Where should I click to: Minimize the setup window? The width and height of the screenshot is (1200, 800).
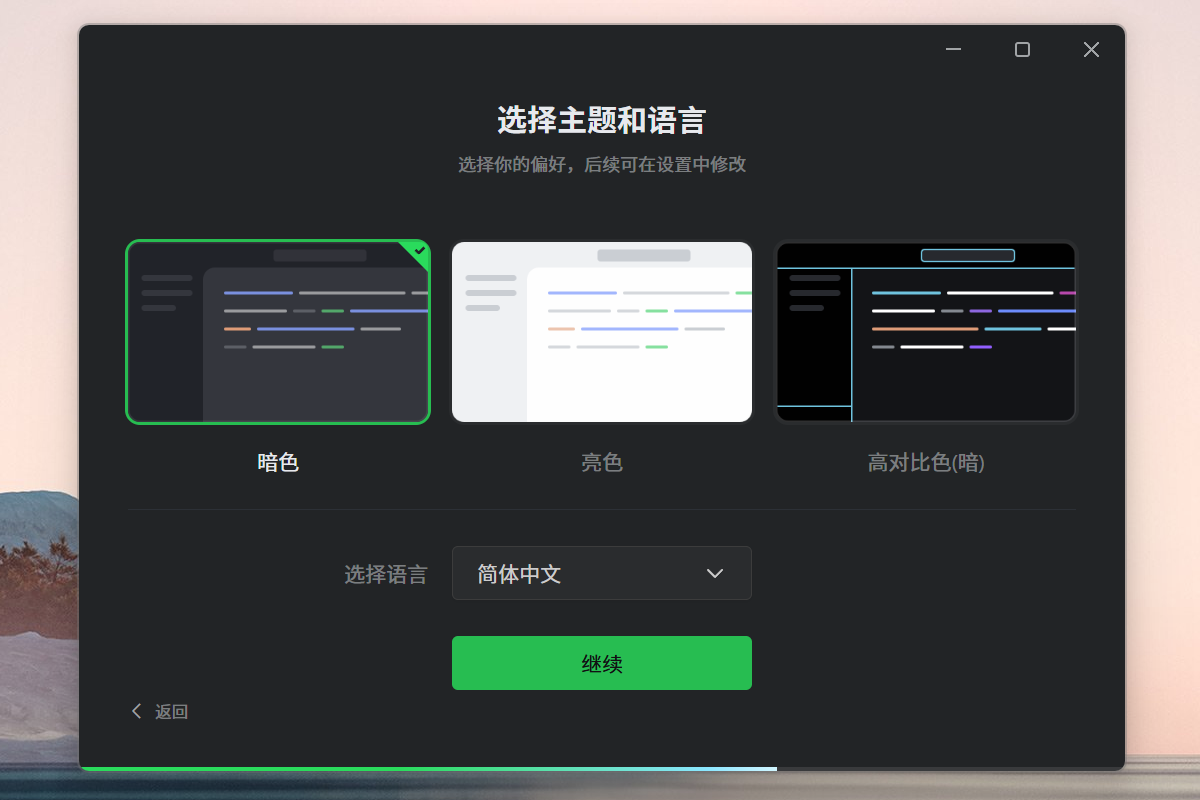point(954,50)
